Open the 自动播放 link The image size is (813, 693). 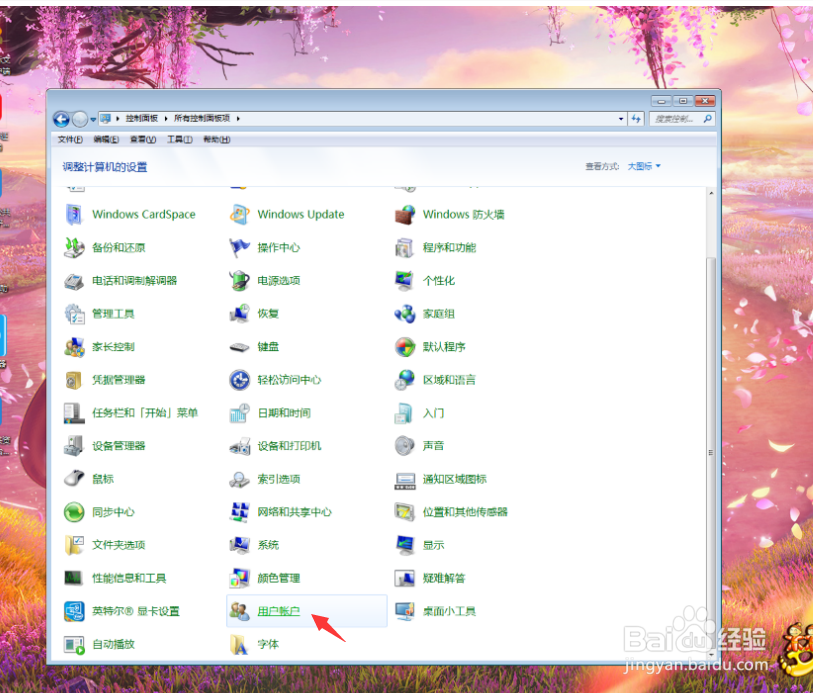(x=113, y=645)
